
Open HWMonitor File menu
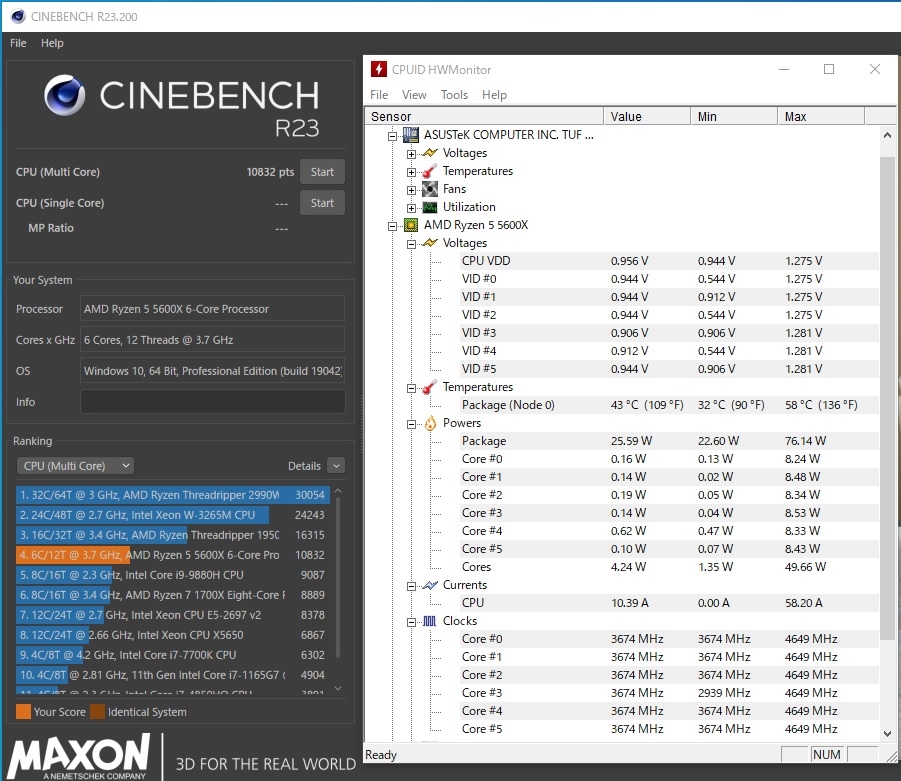coord(379,95)
